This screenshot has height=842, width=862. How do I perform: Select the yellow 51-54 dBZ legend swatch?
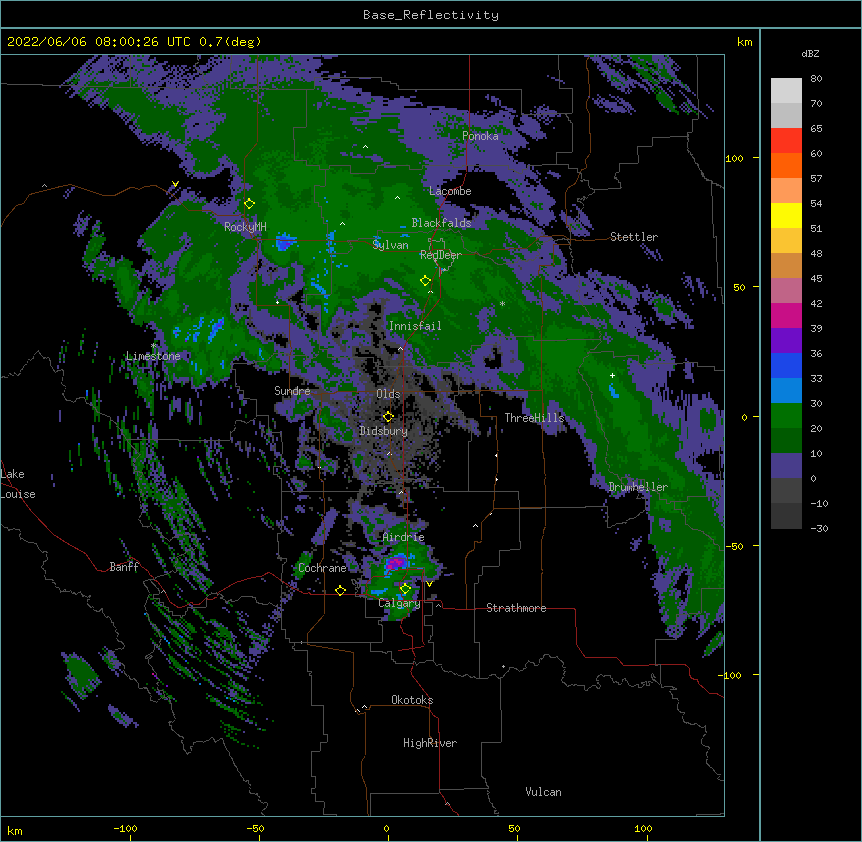tap(786, 215)
